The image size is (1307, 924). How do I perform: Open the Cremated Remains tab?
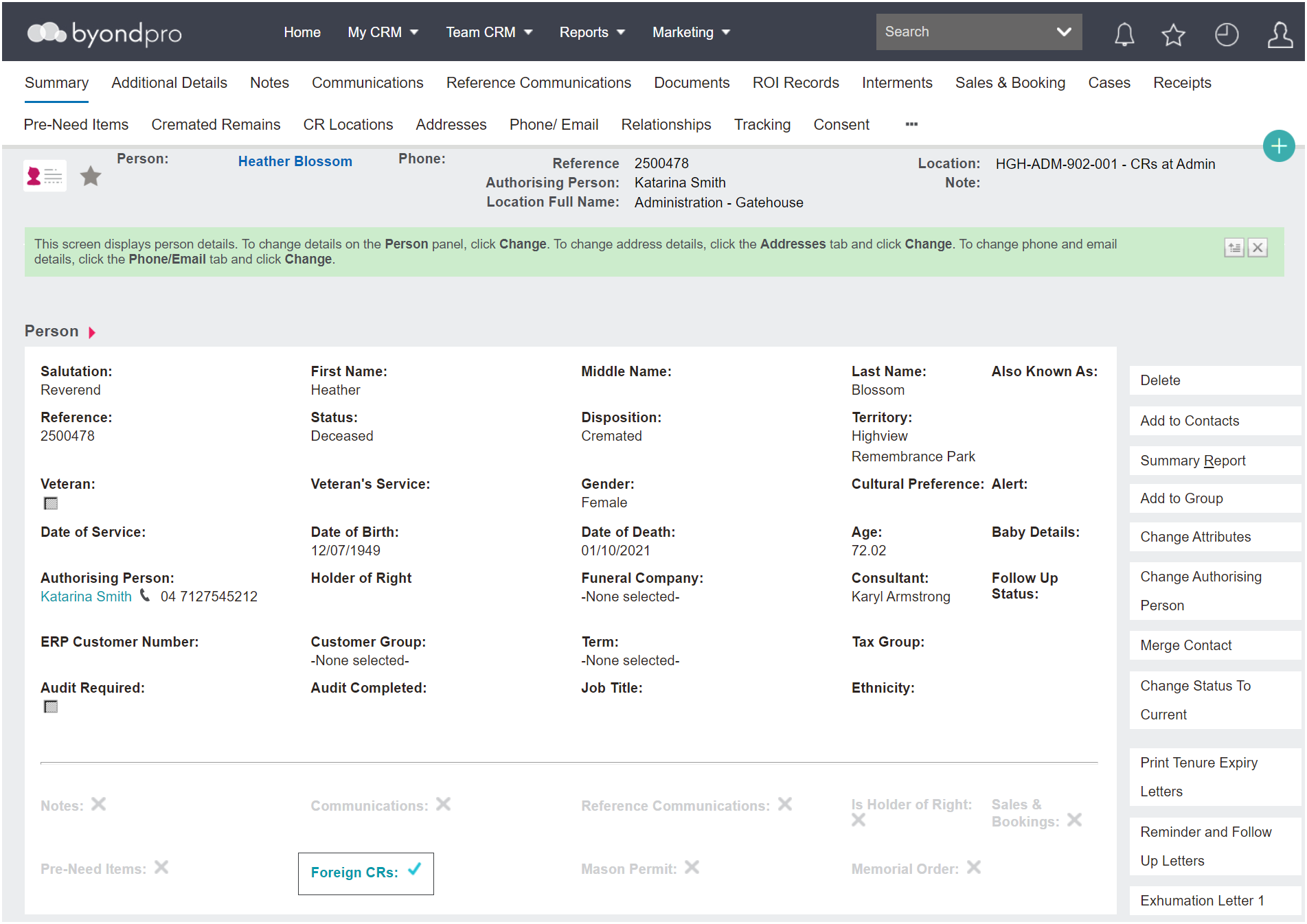216,124
